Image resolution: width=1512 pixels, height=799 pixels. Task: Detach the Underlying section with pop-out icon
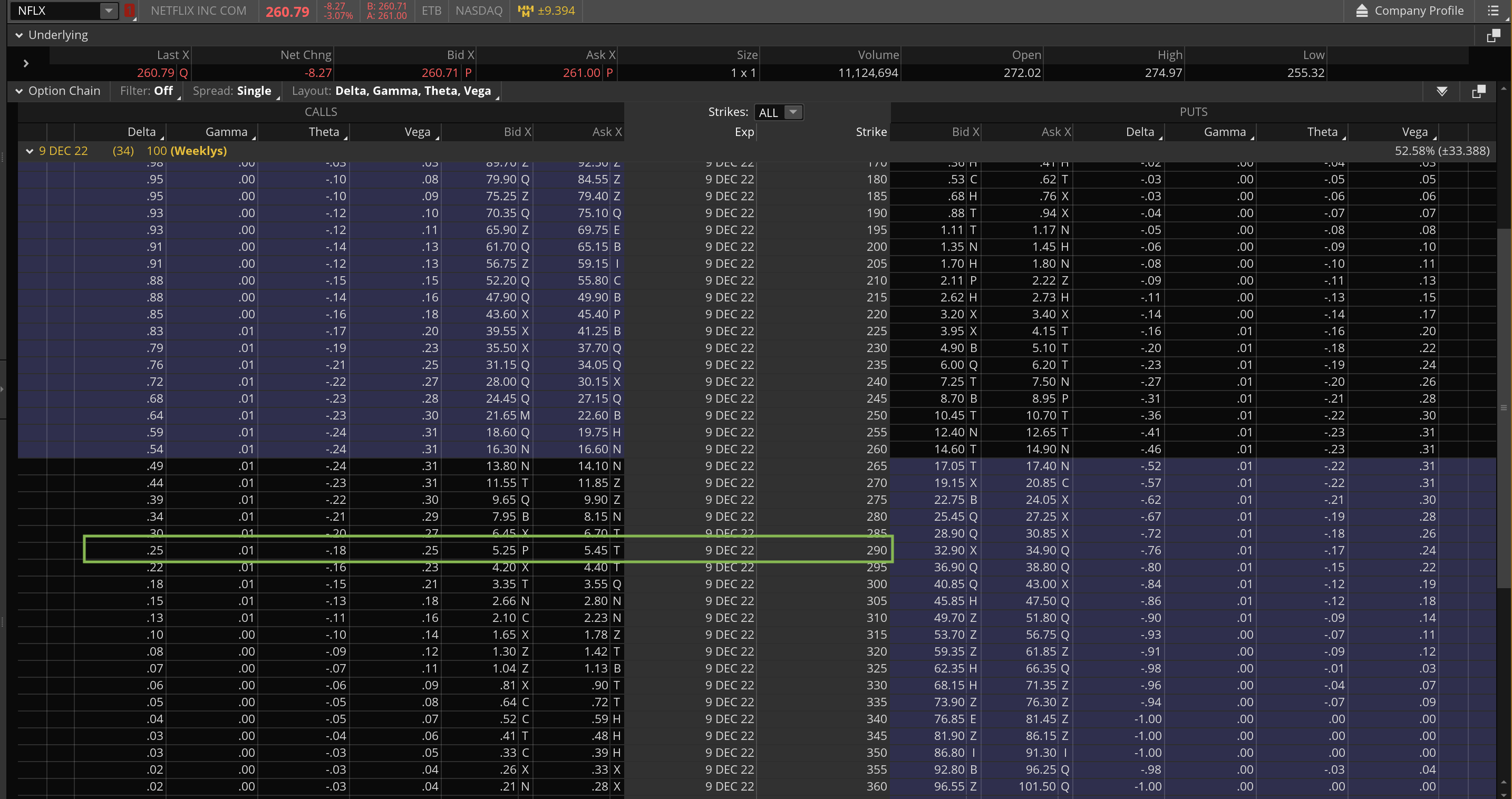point(1492,36)
